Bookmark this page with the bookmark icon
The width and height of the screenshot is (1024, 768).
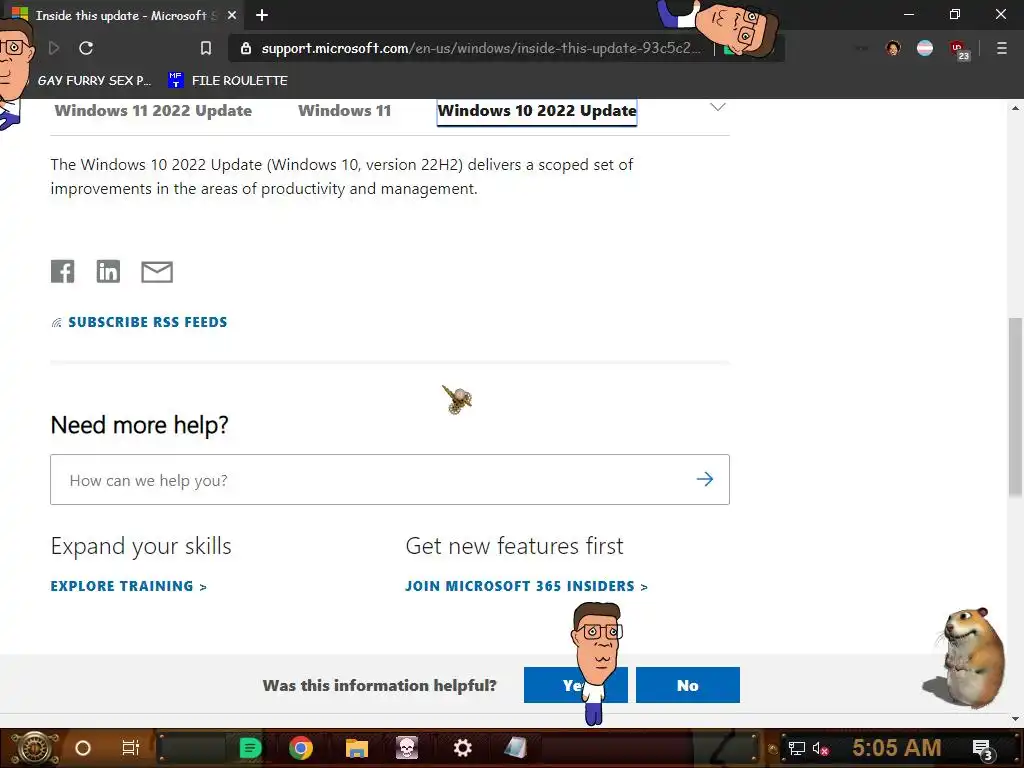pyautogui.click(x=206, y=48)
